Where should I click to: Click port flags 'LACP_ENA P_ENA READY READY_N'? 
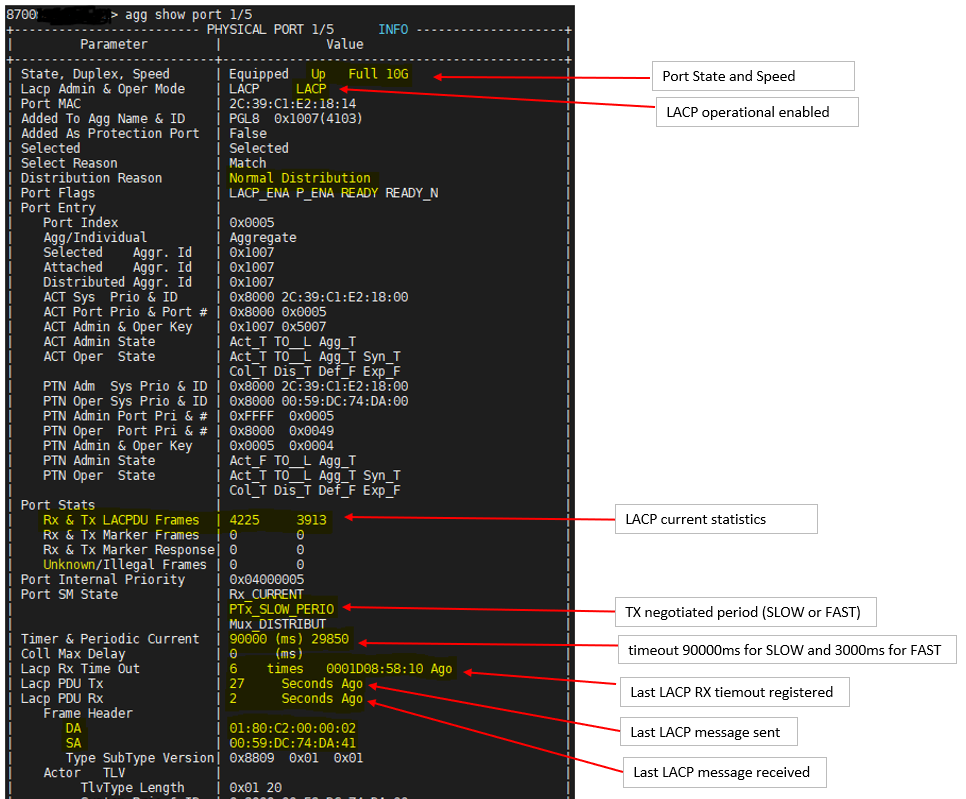pos(334,193)
